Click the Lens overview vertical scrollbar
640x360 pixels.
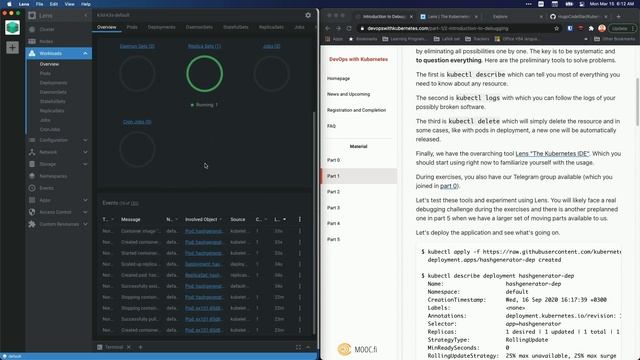click(x=314, y=222)
